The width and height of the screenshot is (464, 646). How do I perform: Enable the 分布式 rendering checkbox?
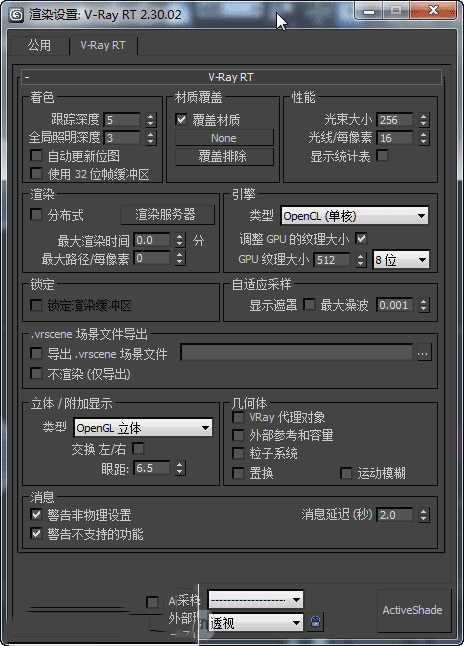(x=36, y=214)
